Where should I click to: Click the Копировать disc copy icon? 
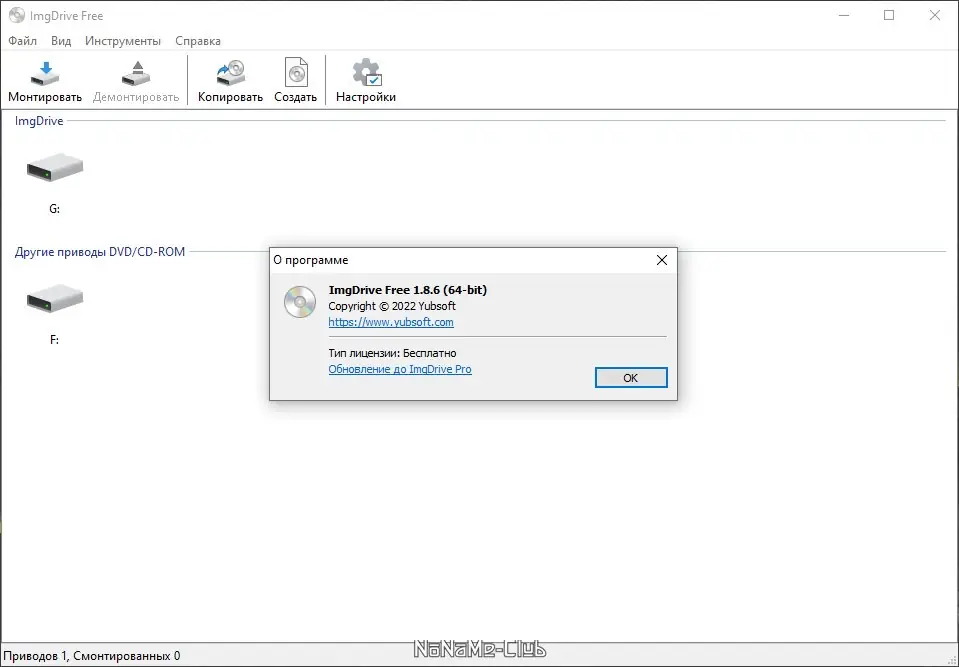click(231, 73)
